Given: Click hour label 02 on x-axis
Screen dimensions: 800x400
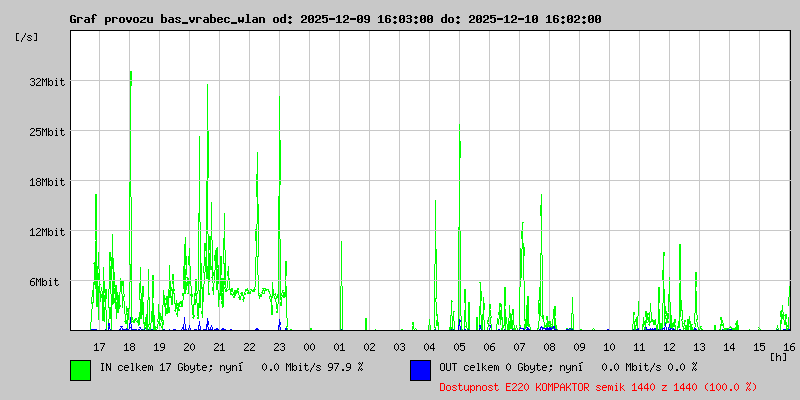Looking at the screenshot, I should pos(369,347).
